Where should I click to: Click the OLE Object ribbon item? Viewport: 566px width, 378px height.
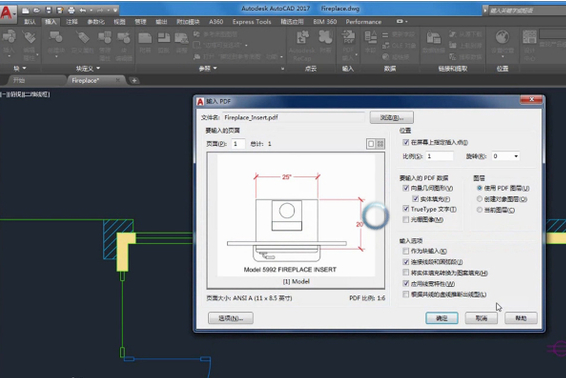point(399,45)
